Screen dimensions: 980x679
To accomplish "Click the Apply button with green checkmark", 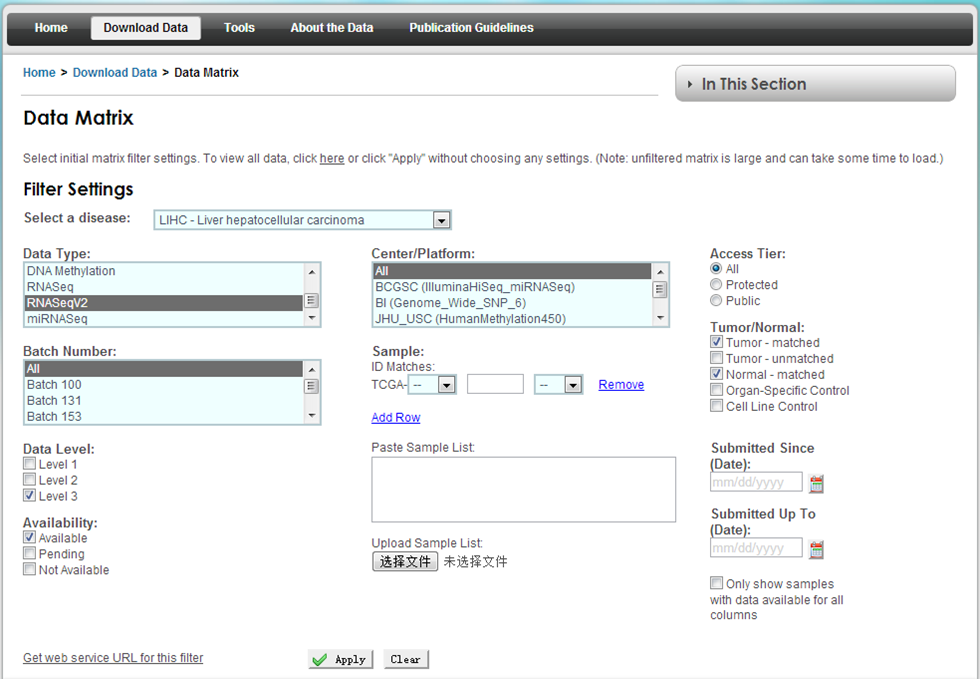I will (x=341, y=659).
